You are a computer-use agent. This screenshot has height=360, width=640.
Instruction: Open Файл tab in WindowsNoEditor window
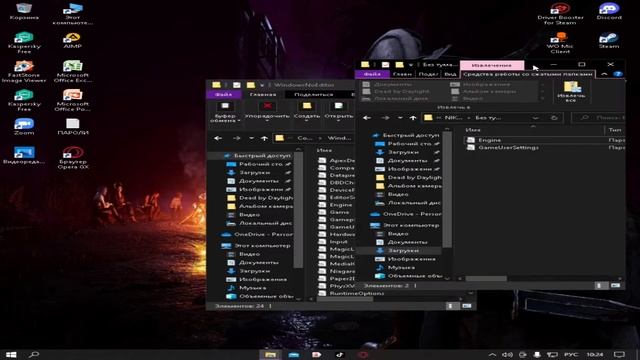tap(224, 94)
